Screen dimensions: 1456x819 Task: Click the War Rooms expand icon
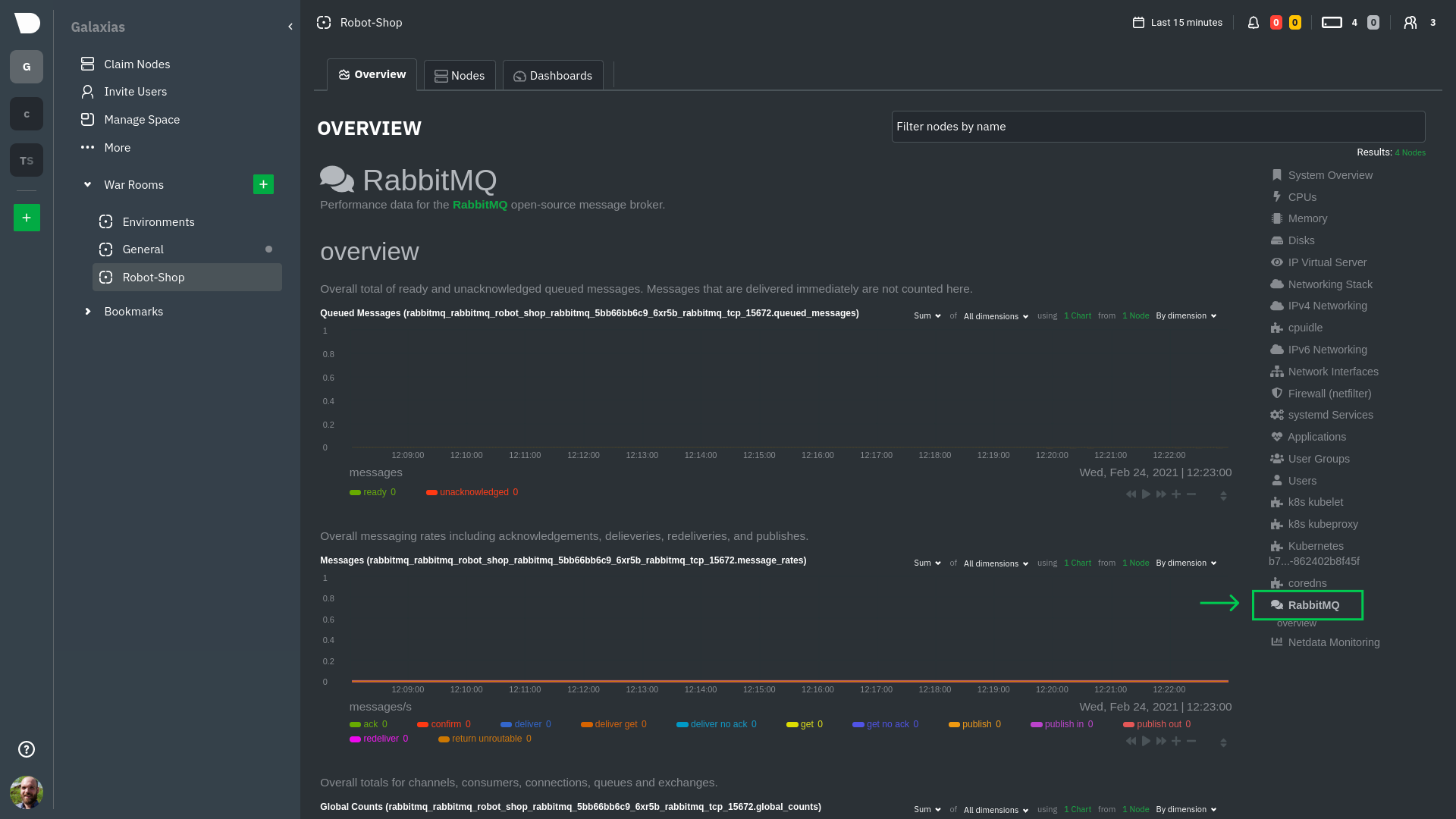pos(87,184)
